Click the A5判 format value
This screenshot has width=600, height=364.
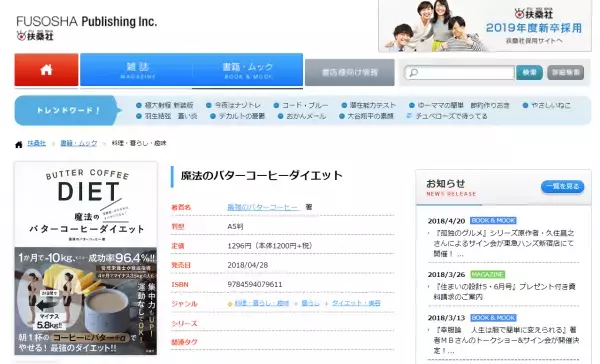pos(235,227)
